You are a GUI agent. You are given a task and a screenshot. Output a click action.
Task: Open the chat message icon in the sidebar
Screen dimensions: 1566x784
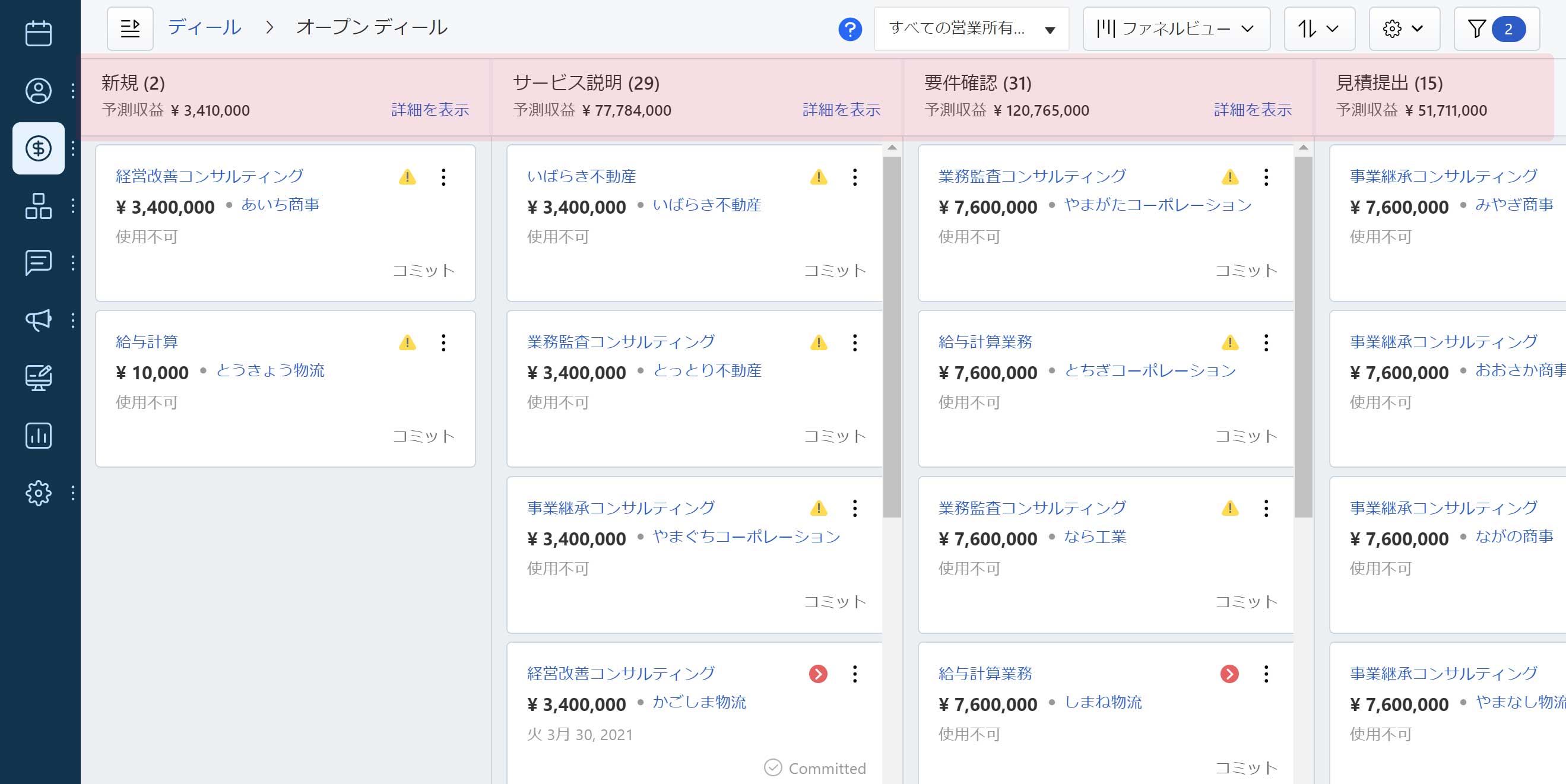pos(39,263)
